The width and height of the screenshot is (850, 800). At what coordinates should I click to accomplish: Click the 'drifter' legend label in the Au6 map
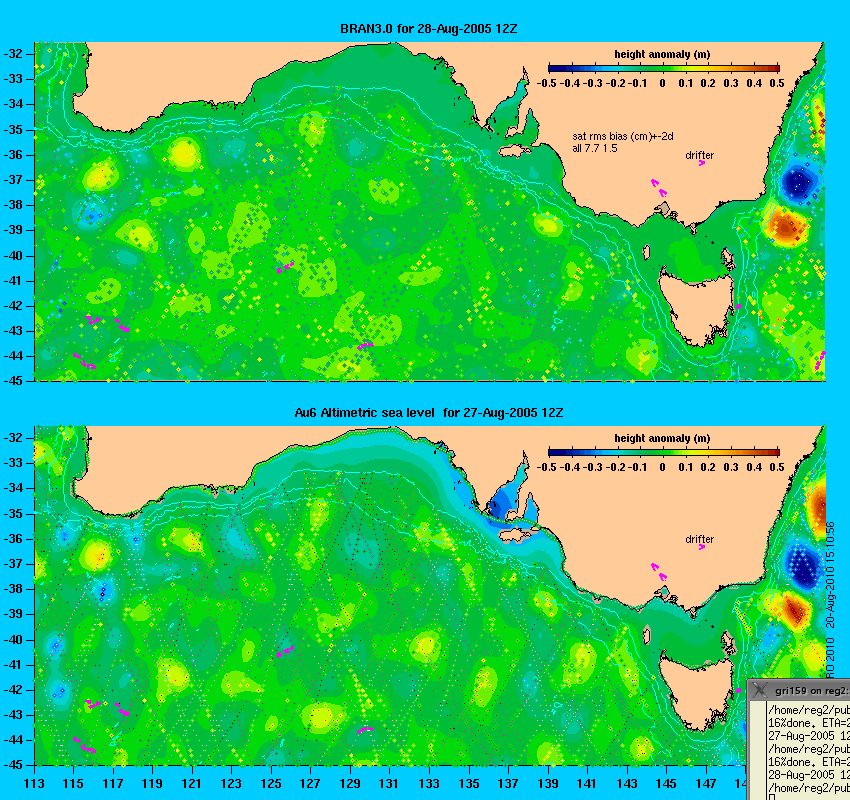[699, 539]
